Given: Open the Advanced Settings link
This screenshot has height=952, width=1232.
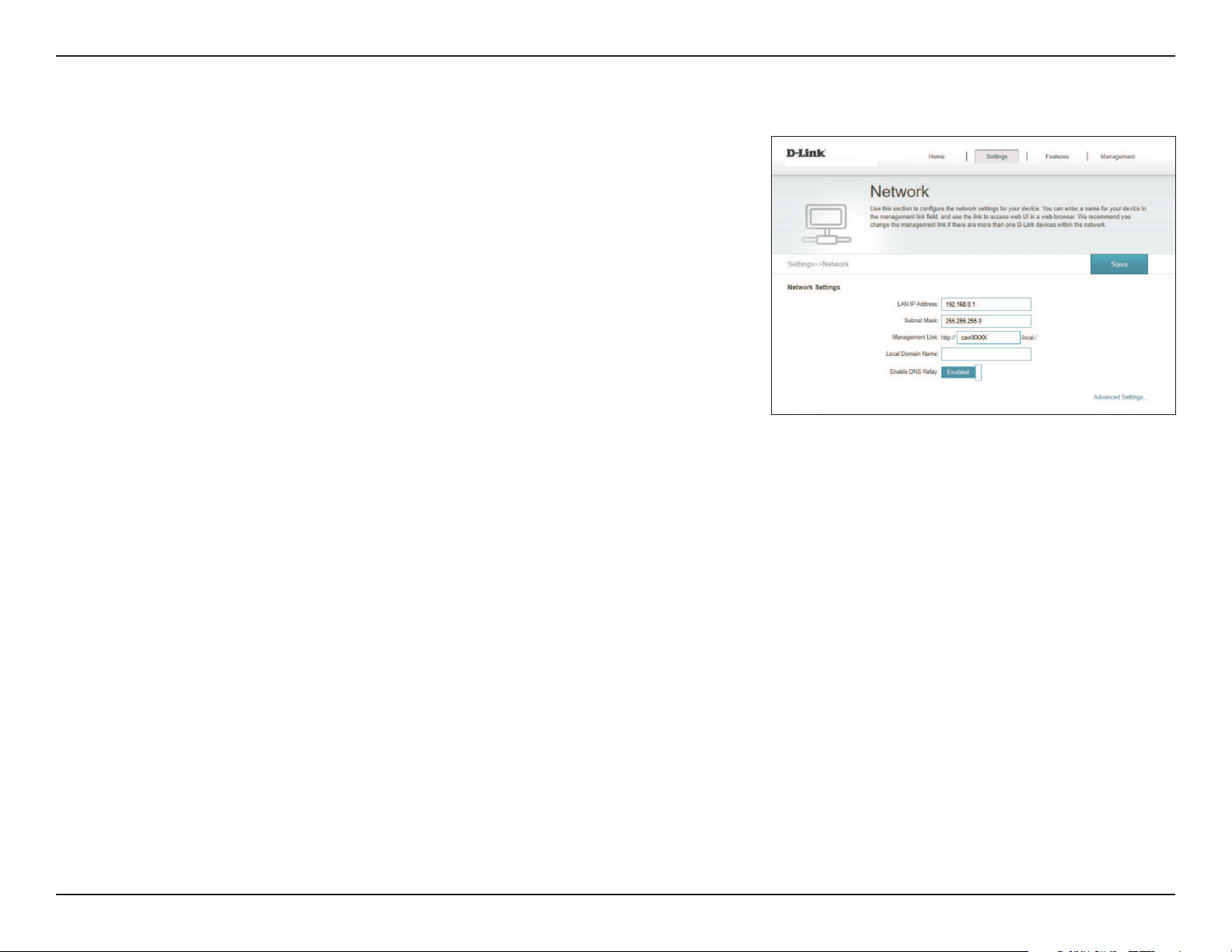Looking at the screenshot, I should (x=1120, y=397).
